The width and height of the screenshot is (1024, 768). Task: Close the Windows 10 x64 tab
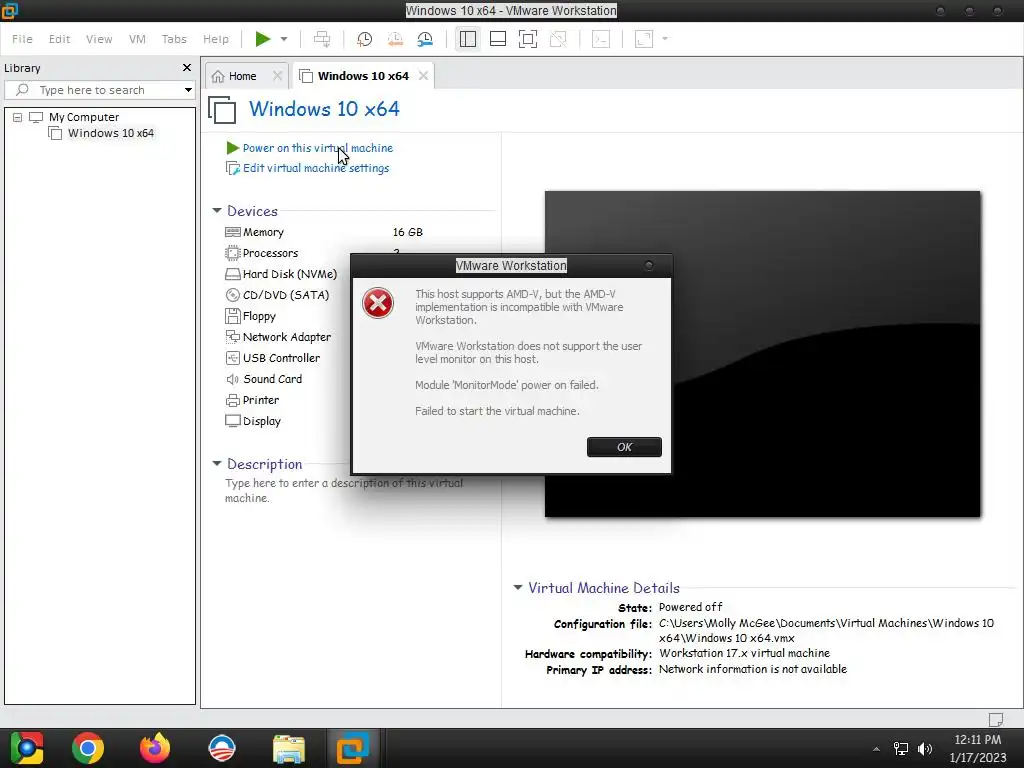click(423, 76)
